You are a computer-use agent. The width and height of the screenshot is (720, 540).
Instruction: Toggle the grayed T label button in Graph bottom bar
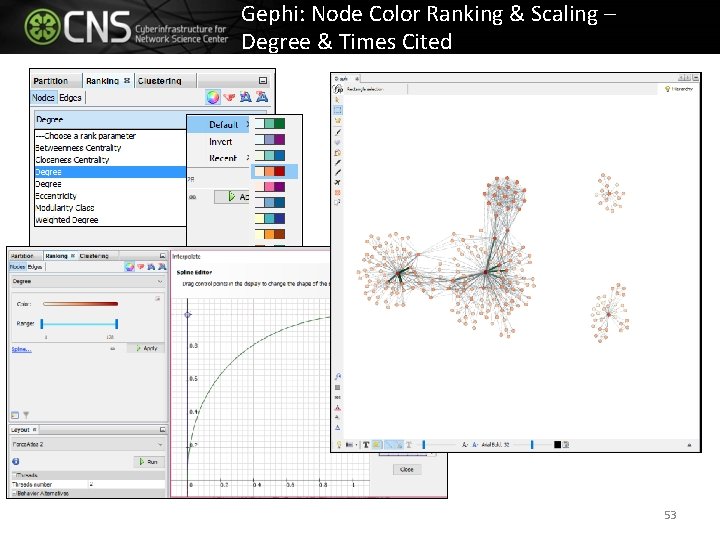coord(409,444)
